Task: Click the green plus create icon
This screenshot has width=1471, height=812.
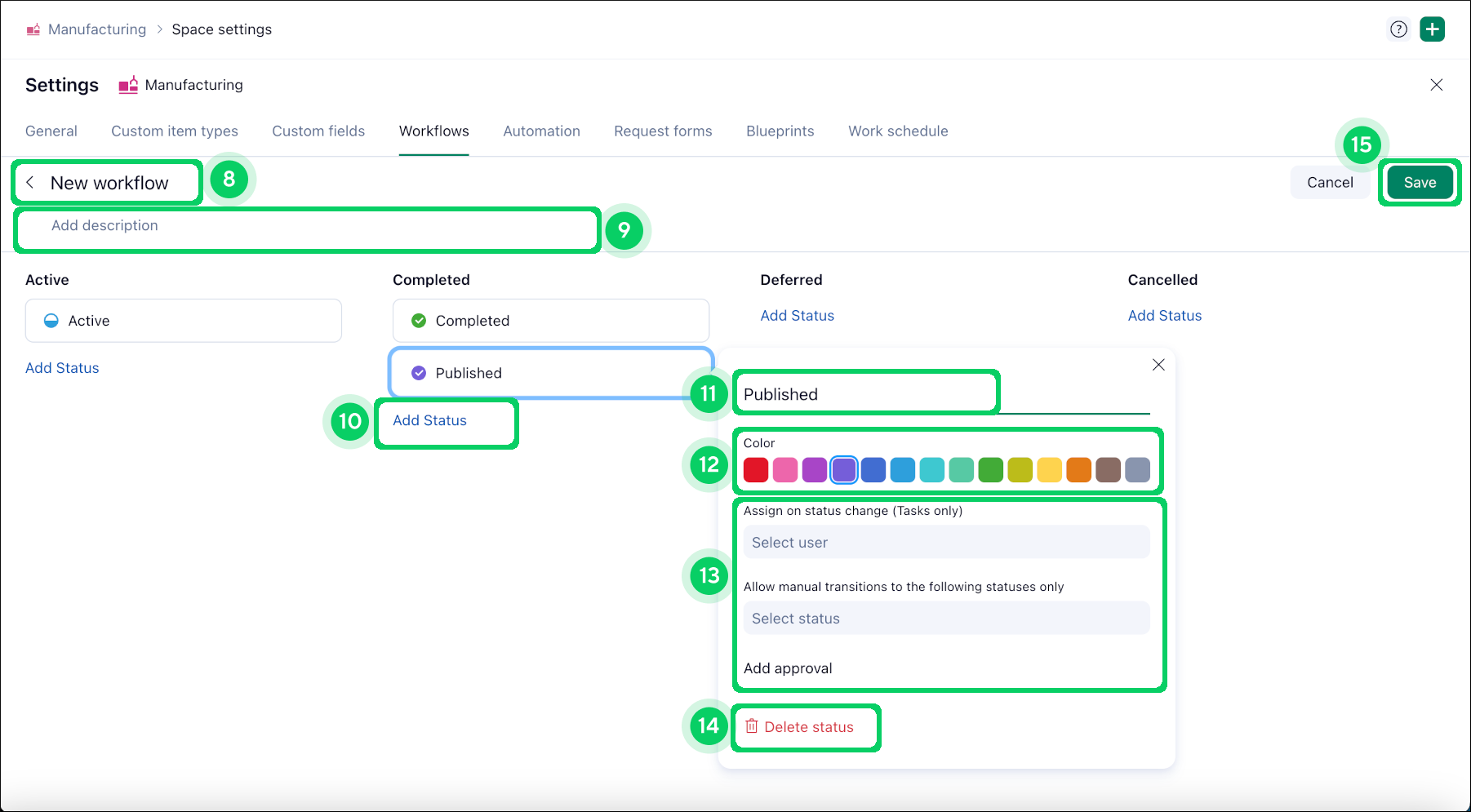Action: pyautogui.click(x=1432, y=29)
